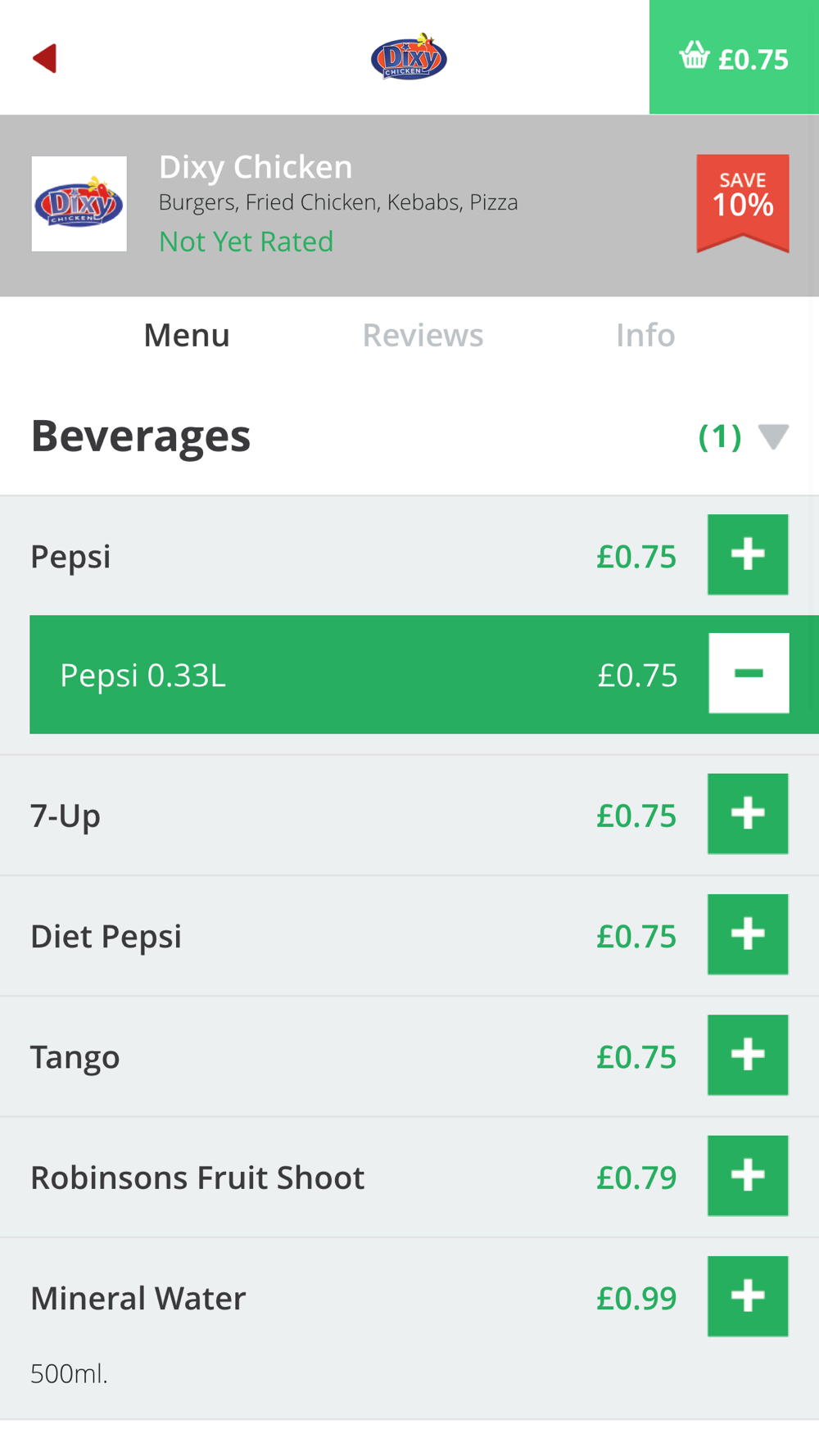The height and width of the screenshot is (1456, 819).
Task: Add Diet Pepsi to the order
Action: 747,934
